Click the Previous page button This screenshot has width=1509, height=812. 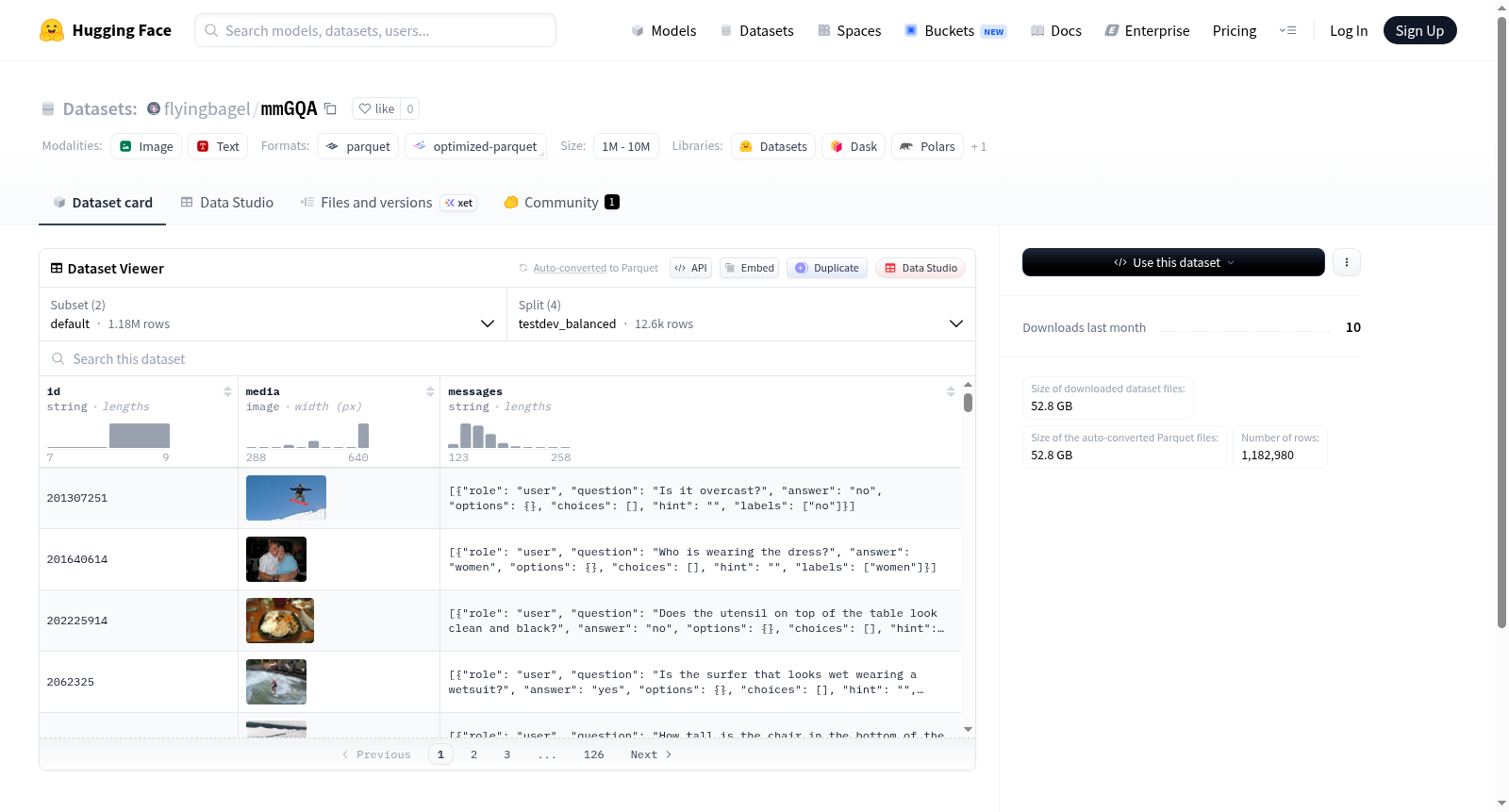coord(376,754)
